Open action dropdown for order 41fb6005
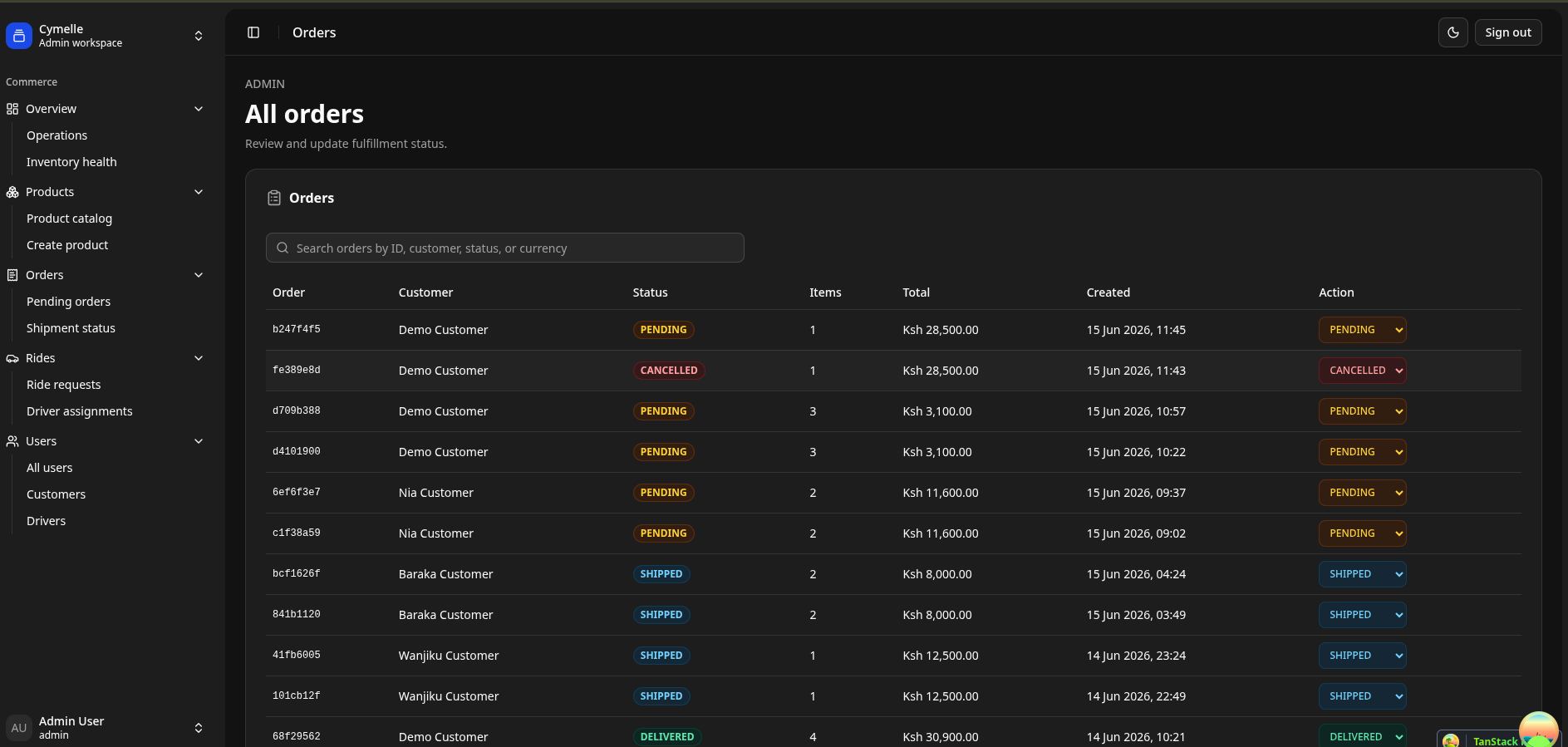 click(1363, 656)
